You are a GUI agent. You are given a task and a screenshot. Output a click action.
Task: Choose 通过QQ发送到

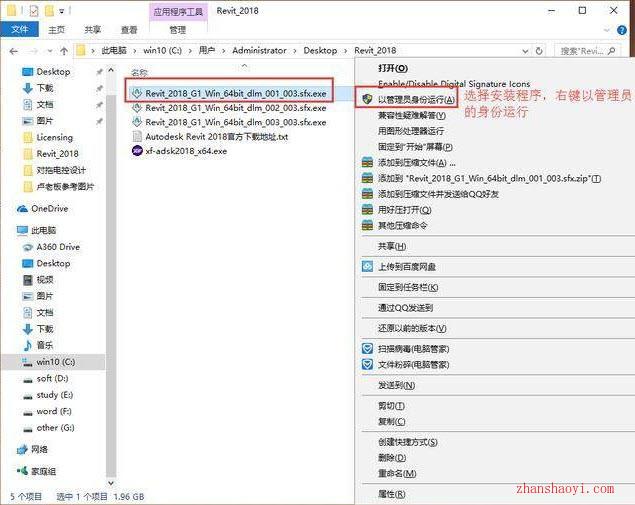click(x=405, y=308)
